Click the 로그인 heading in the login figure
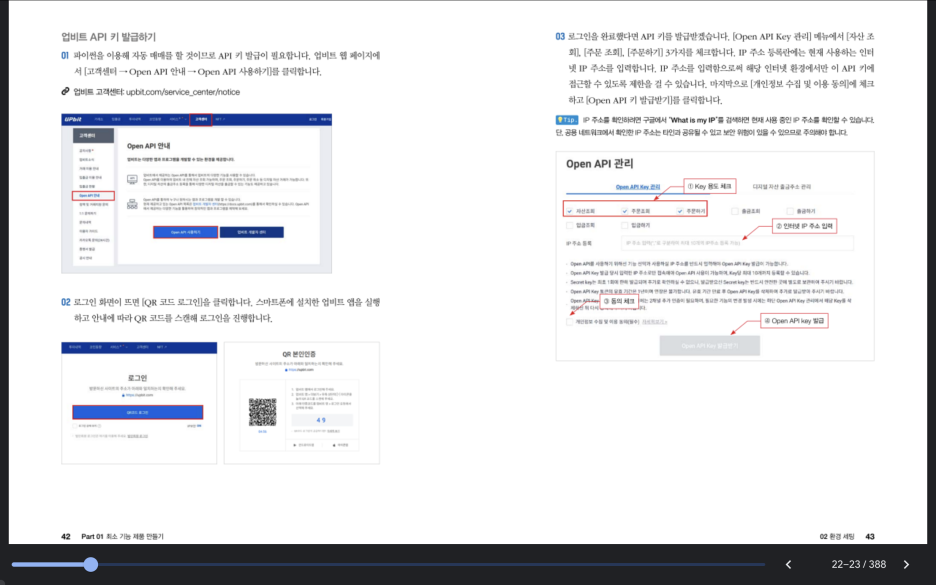 coord(137,378)
